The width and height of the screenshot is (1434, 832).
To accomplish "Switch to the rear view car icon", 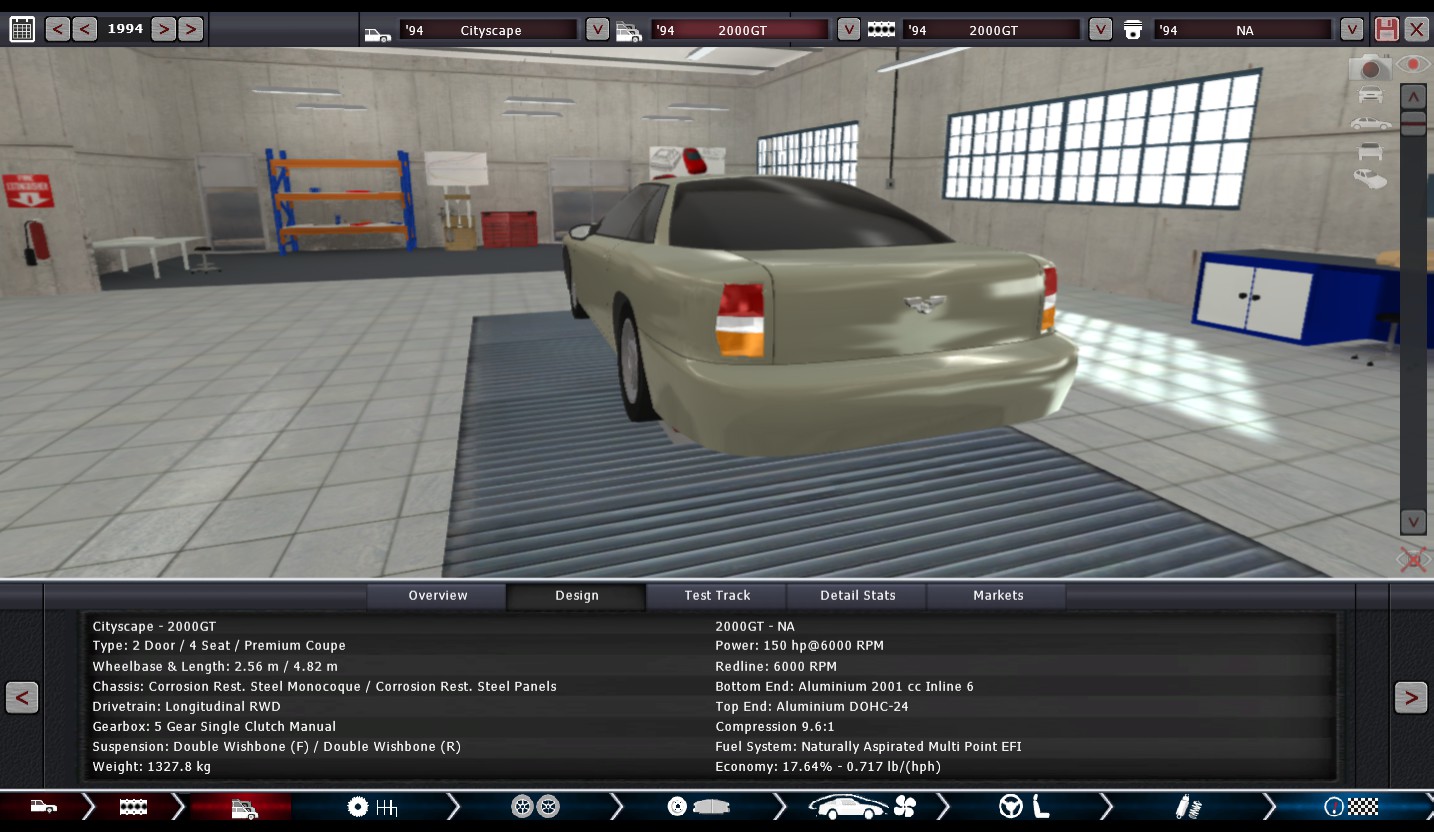I will click(x=1370, y=151).
